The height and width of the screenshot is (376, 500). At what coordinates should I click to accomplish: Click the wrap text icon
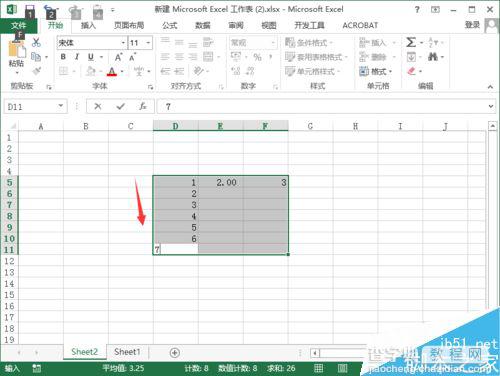click(x=208, y=42)
